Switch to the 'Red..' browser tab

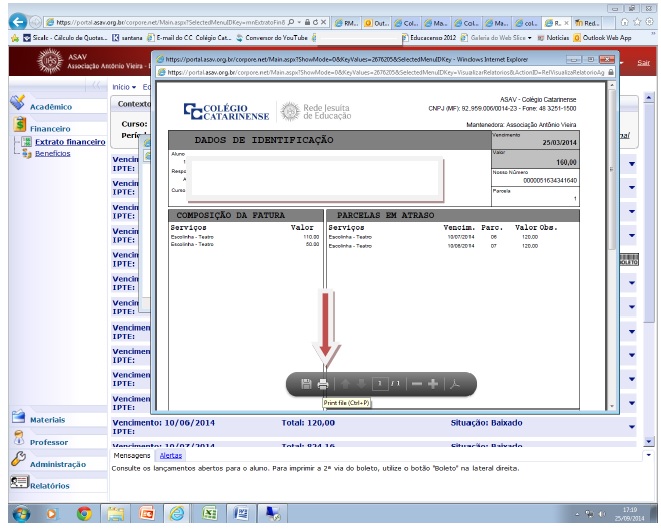point(587,23)
